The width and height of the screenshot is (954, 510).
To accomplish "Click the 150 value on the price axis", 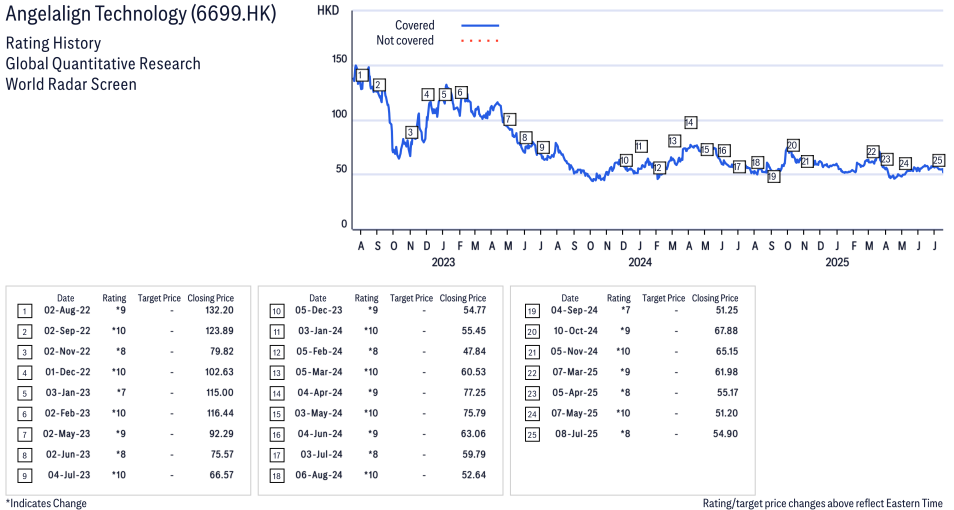I will click(339, 59).
